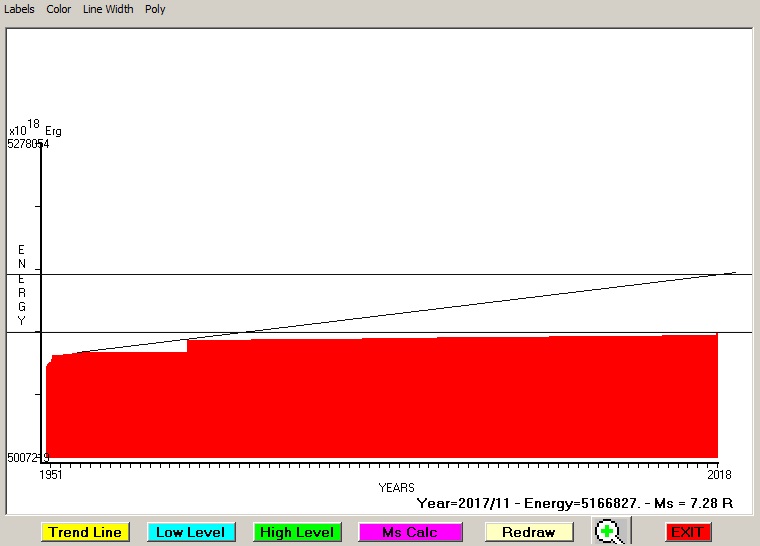This screenshot has width=760, height=546.
Task: Click the vertical ENERGY axis title
Action: click(21, 285)
